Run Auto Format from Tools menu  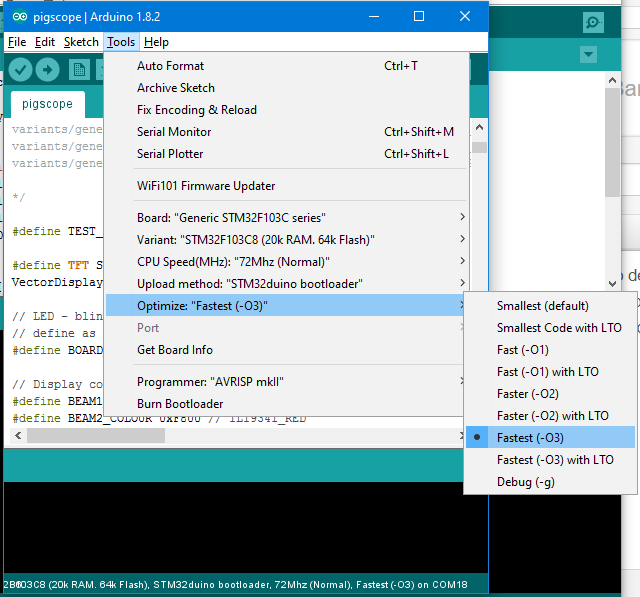(286, 66)
